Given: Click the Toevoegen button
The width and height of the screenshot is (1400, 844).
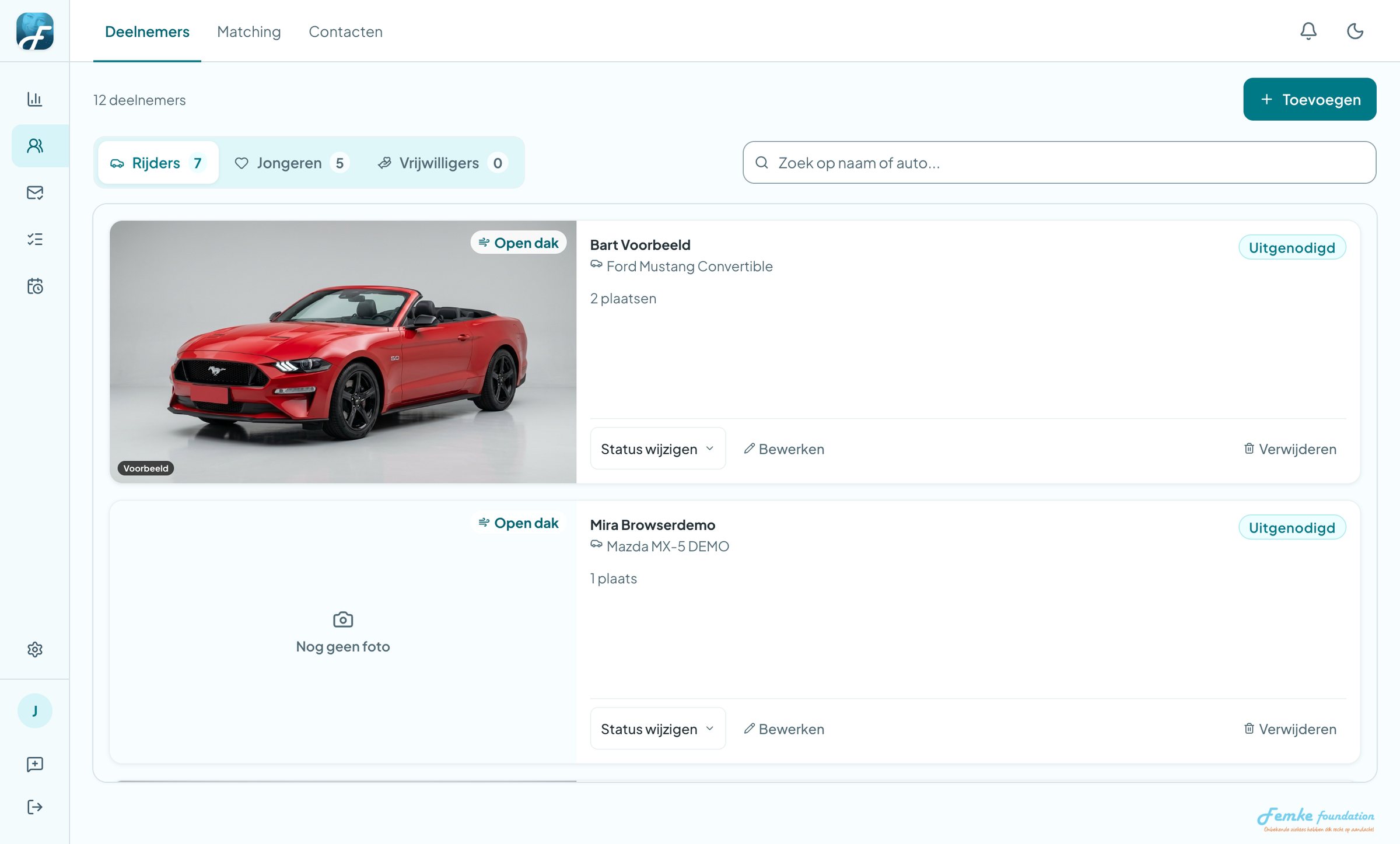Looking at the screenshot, I should pos(1310,99).
